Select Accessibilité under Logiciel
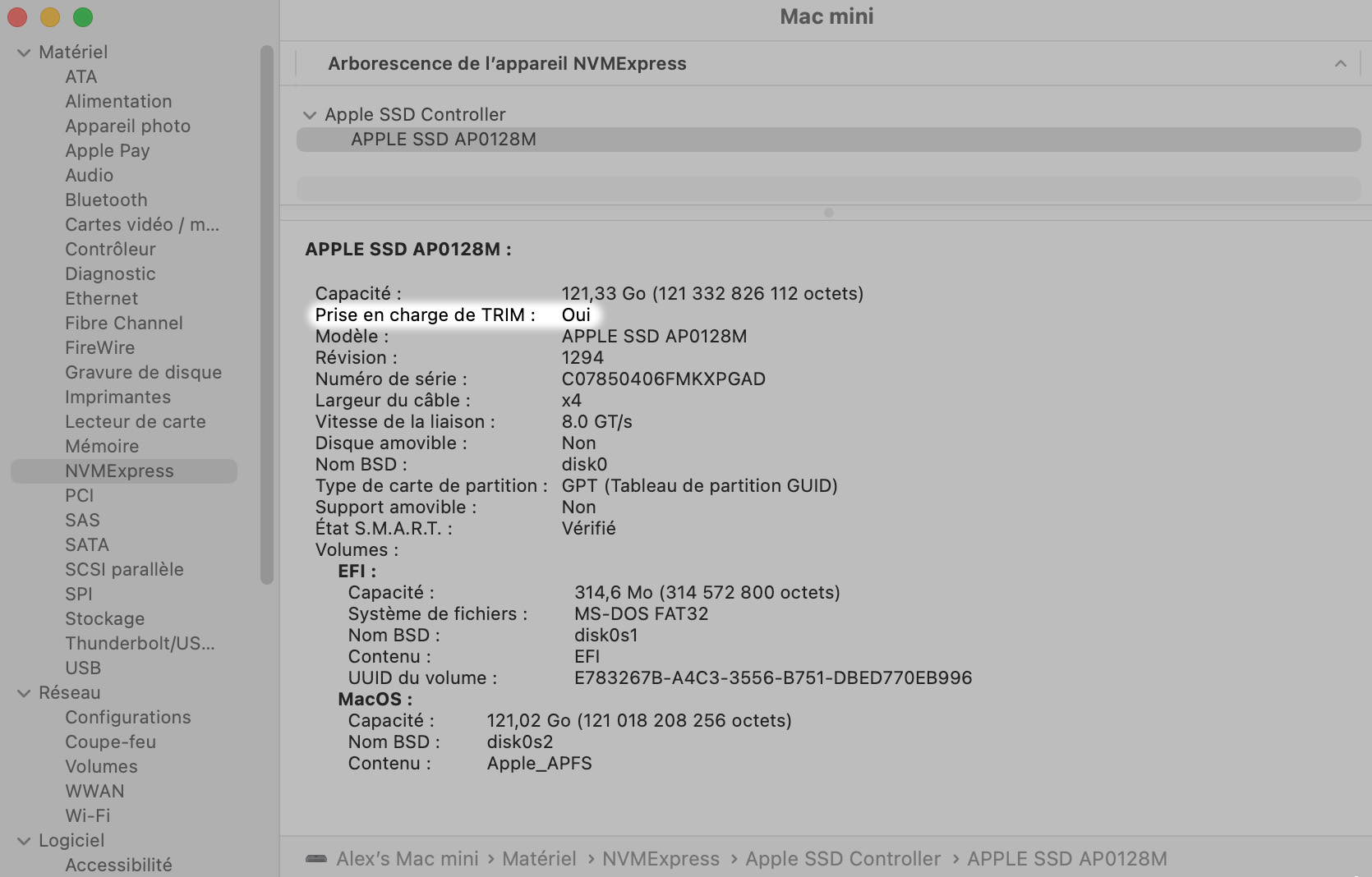 [x=118, y=865]
